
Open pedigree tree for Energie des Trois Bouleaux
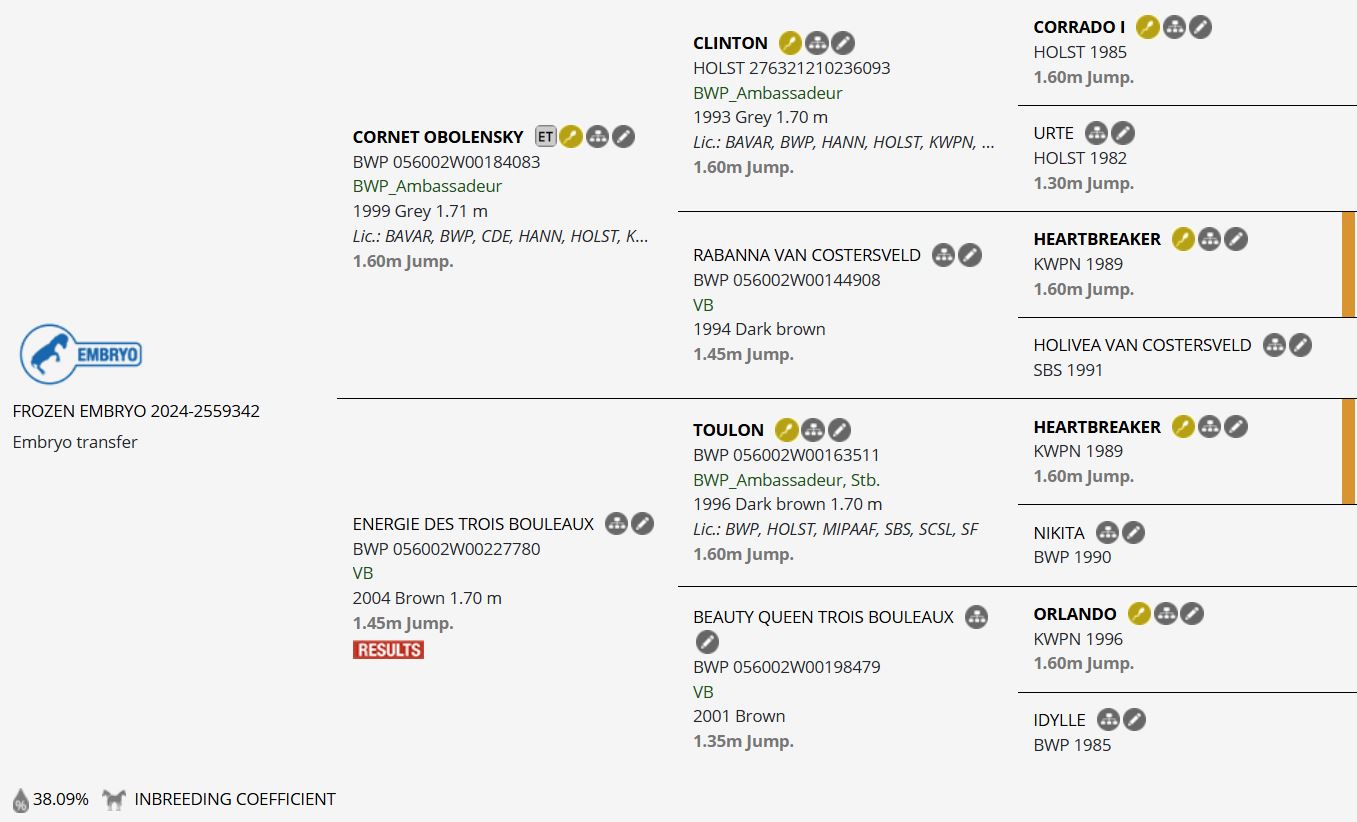[616, 524]
